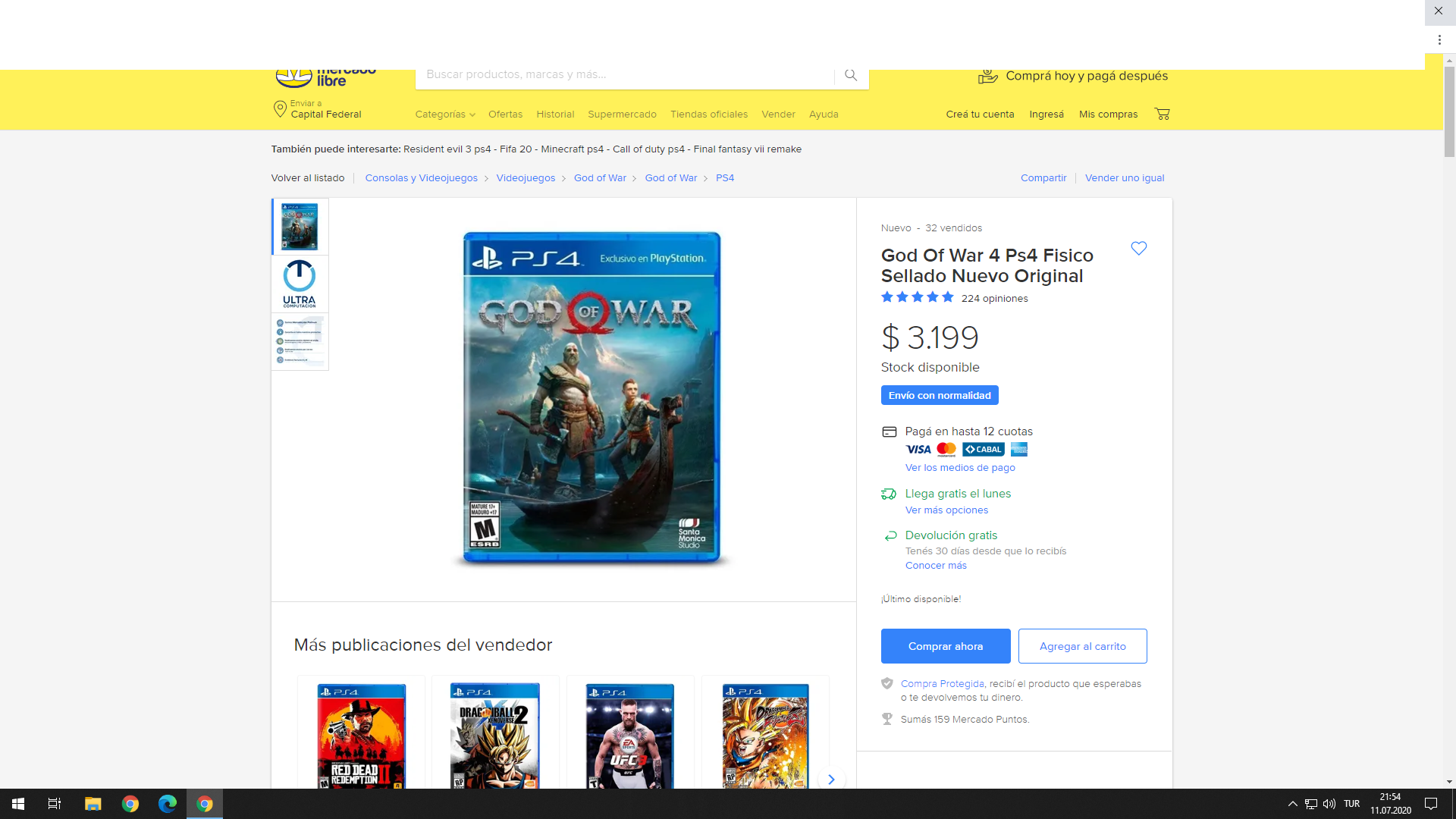Click the search magnifier icon
This screenshot has height=819, width=1456.
(851, 75)
